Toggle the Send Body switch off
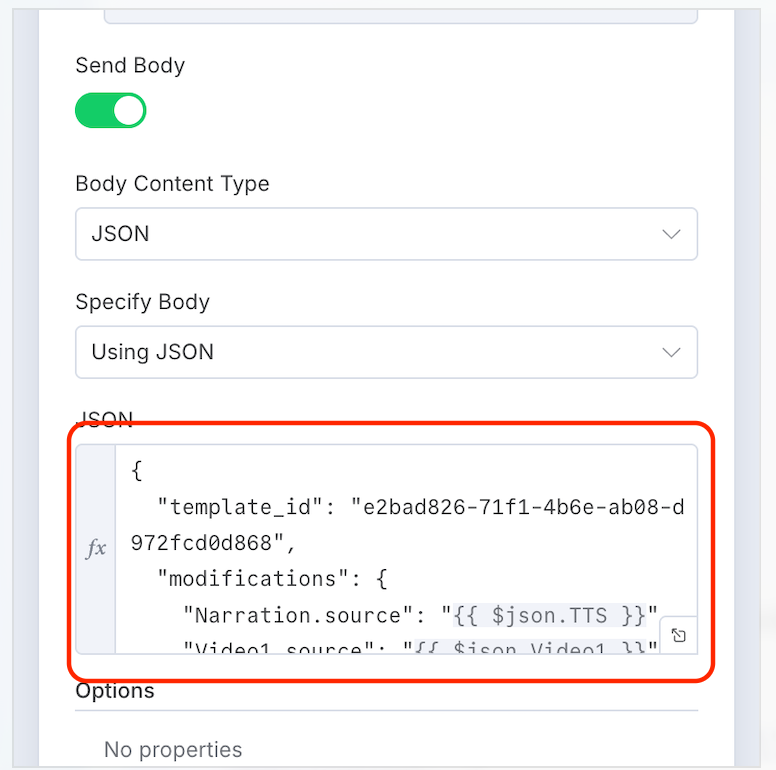Viewport: 776px width, 770px height. [x=111, y=111]
